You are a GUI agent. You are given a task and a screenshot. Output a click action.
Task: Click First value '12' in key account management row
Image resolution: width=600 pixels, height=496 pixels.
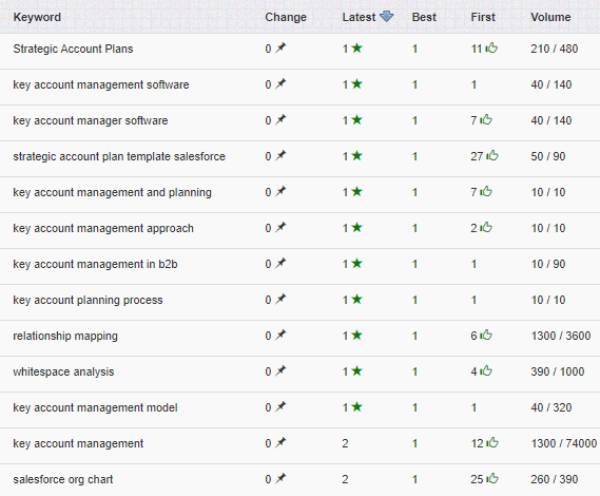tap(477, 444)
